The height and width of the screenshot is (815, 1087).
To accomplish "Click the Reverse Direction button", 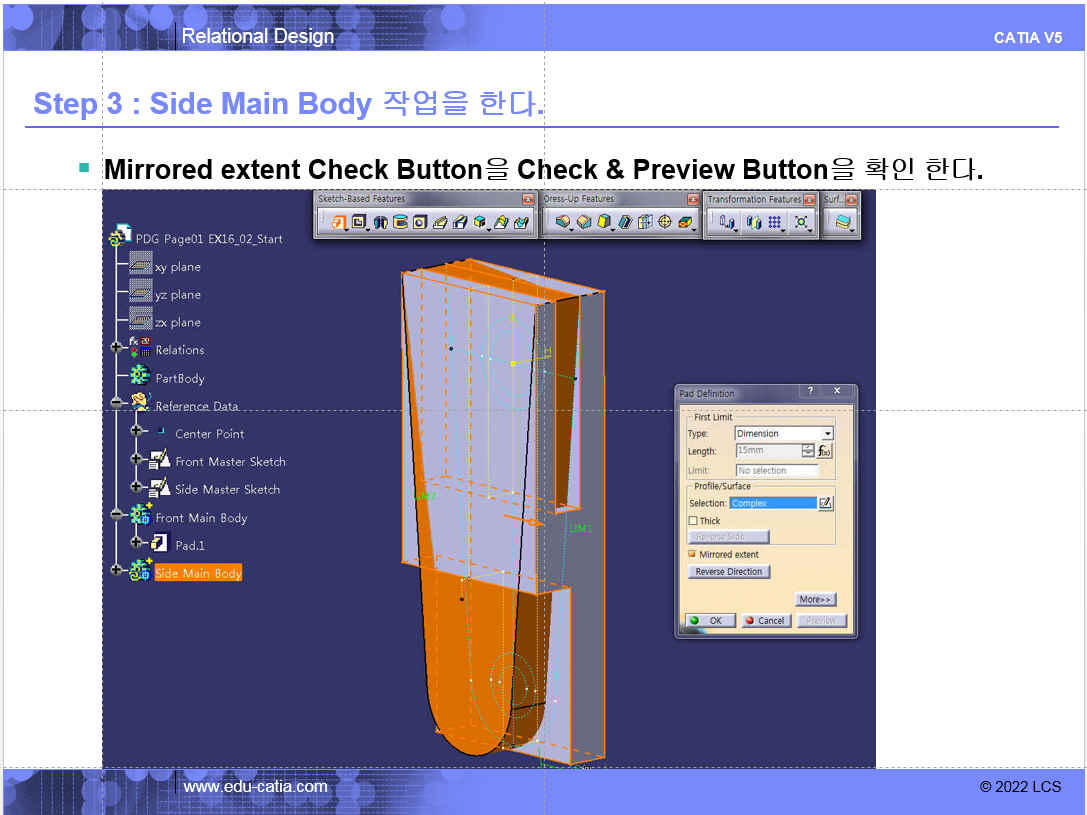I will (729, 572).
